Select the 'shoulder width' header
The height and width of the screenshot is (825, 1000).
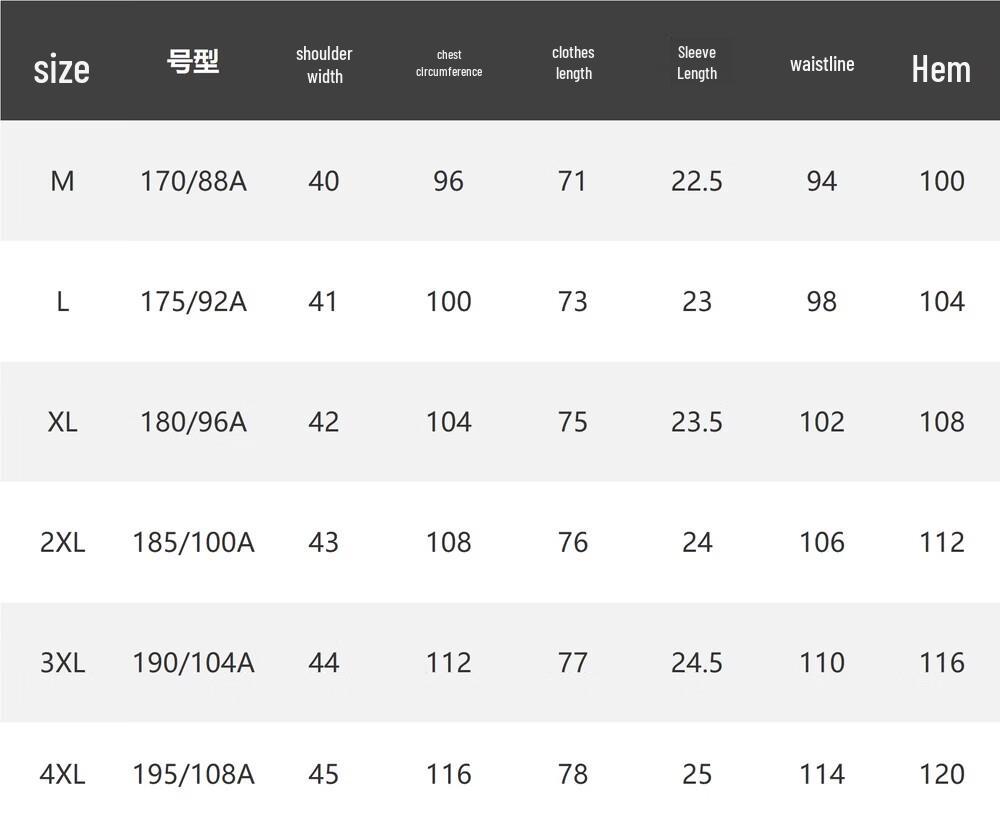pos(324,65)
